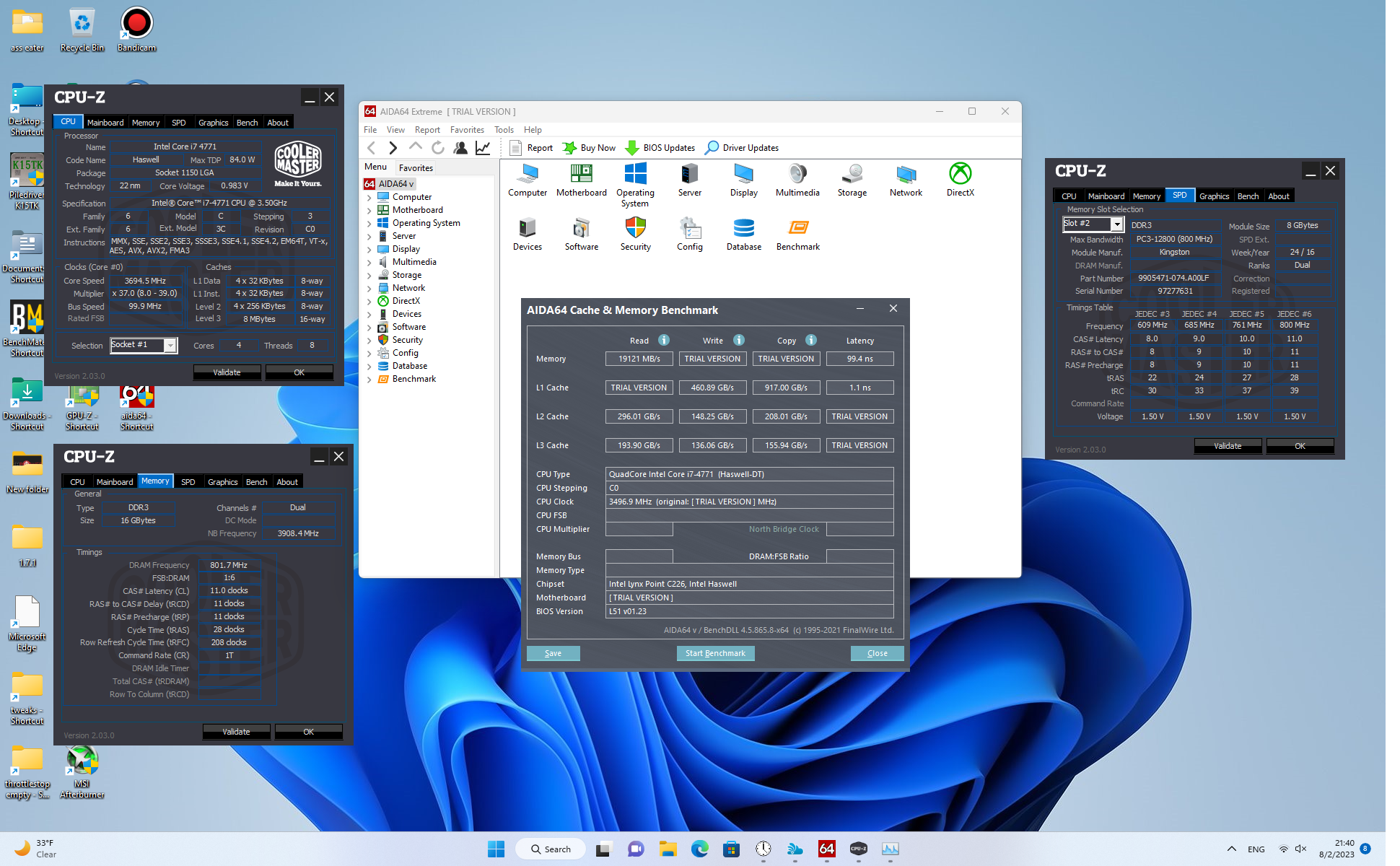This screenshot has height=866, width=1400.
Task: Click Report in the AIDA64 toolbar
Action: tap(531, 148)
